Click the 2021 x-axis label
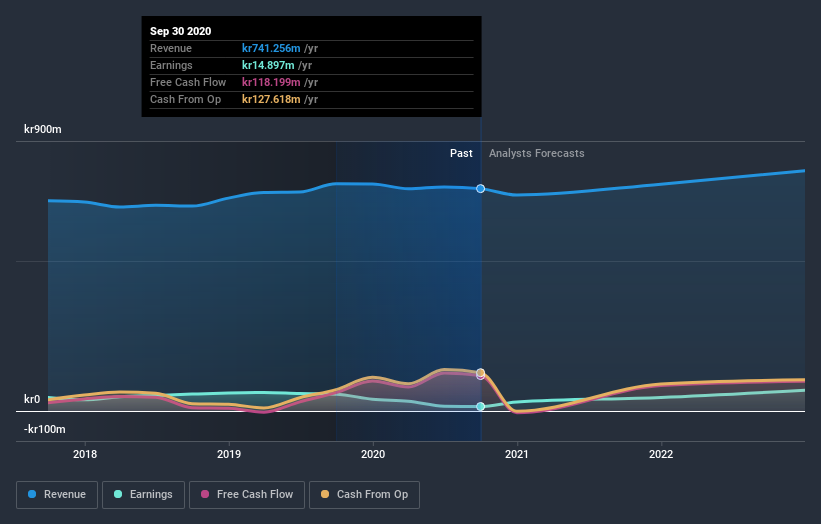The width and height of the screenshot is (821, 524). (517, 454)
